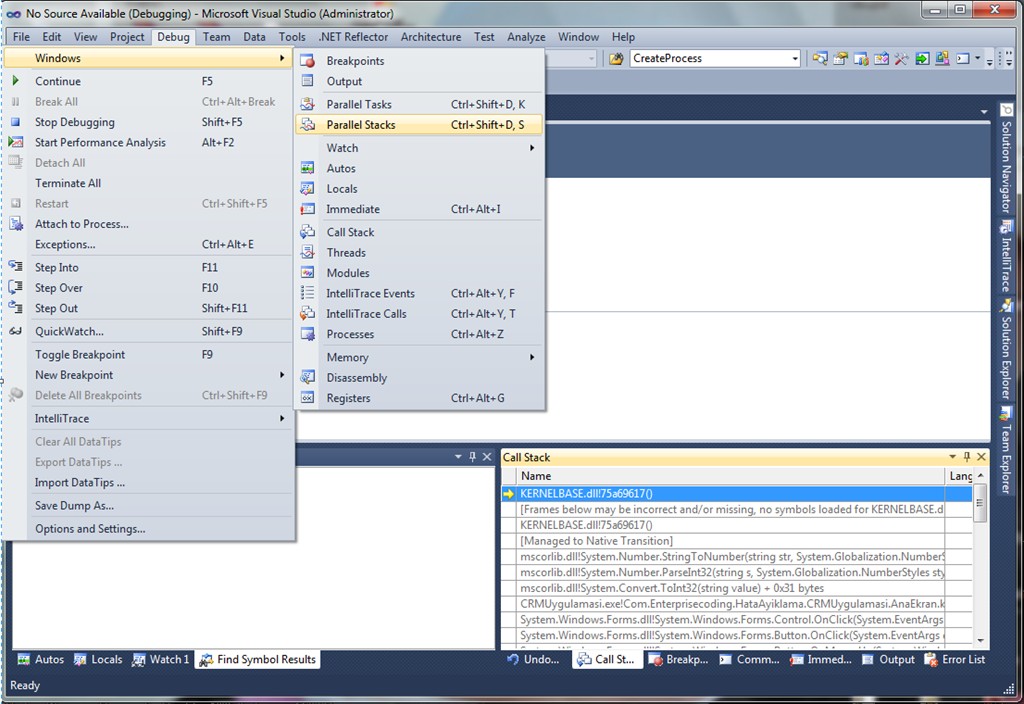Click the Parallel Tasks icon

tap(308, 104)
